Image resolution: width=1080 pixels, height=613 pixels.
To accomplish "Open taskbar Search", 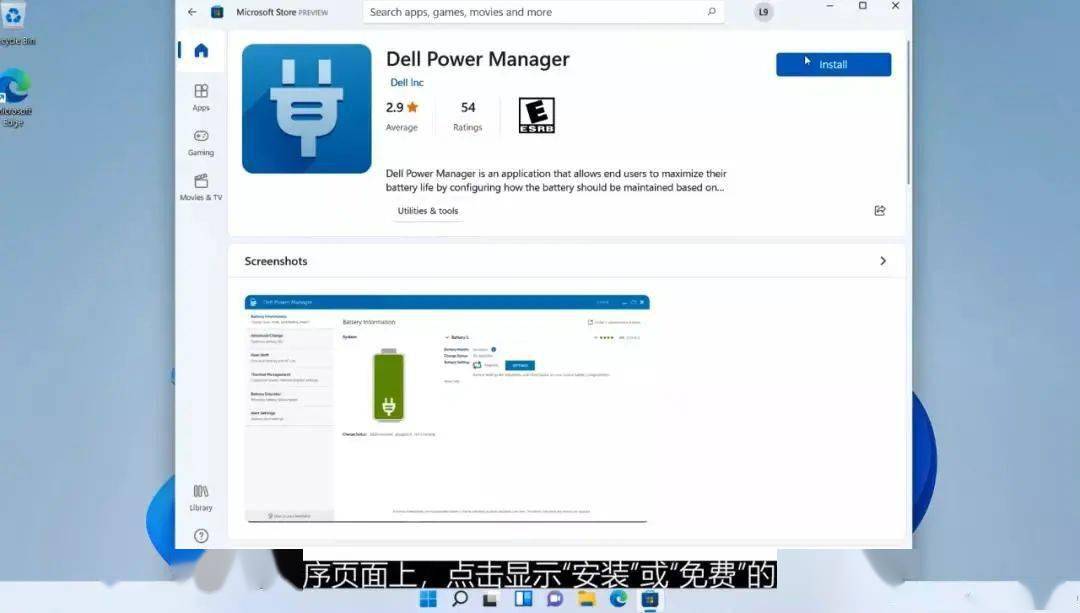I will coord(459,599).
